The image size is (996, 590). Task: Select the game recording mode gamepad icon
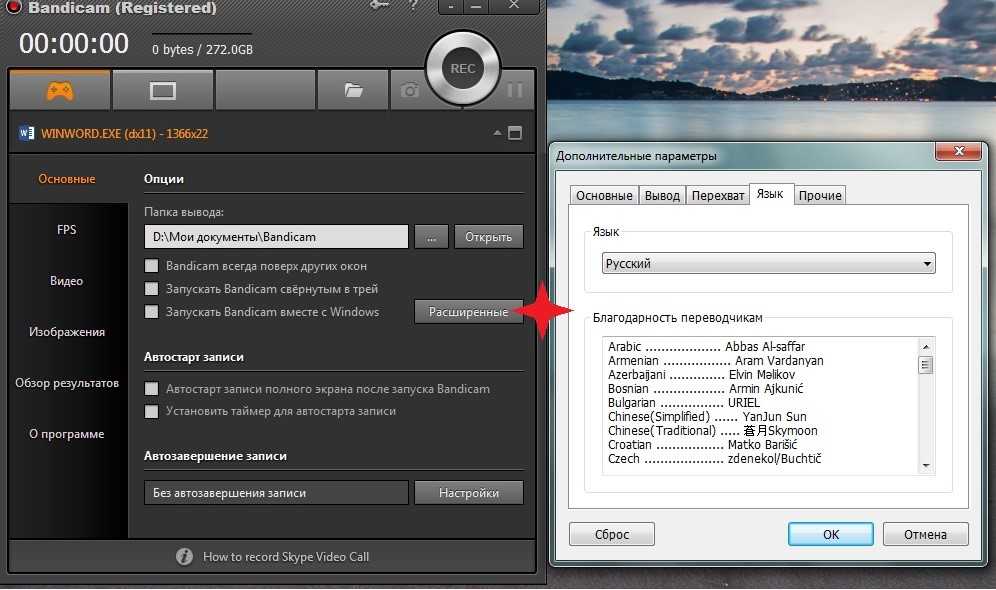point(60,90)
